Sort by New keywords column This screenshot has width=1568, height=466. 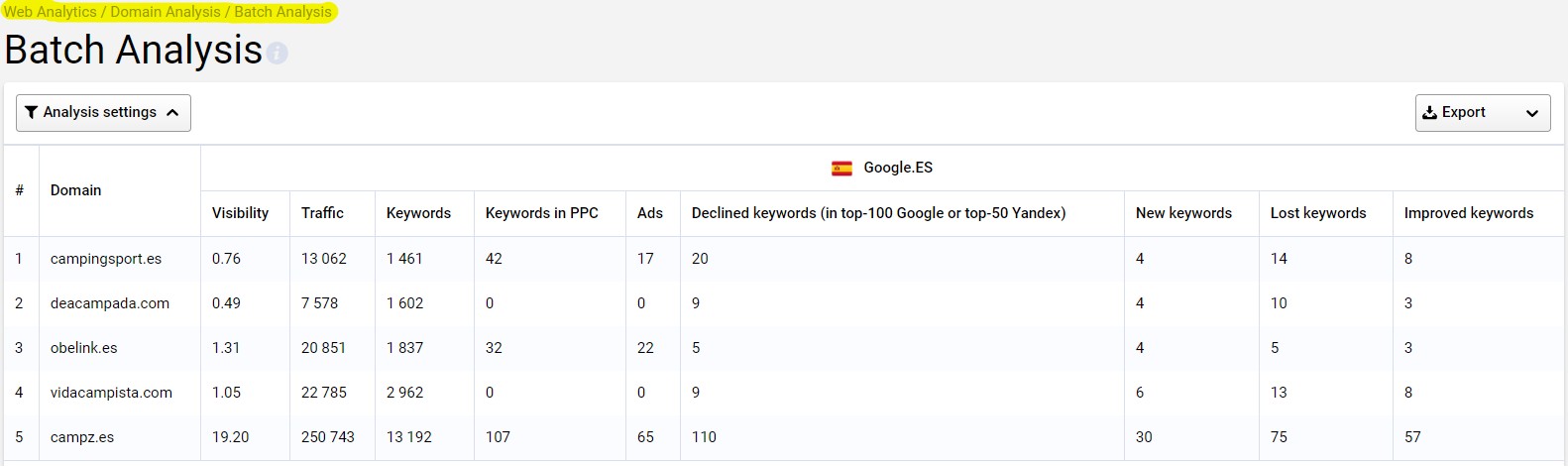pyautogui.click(x=1183, y=213)
